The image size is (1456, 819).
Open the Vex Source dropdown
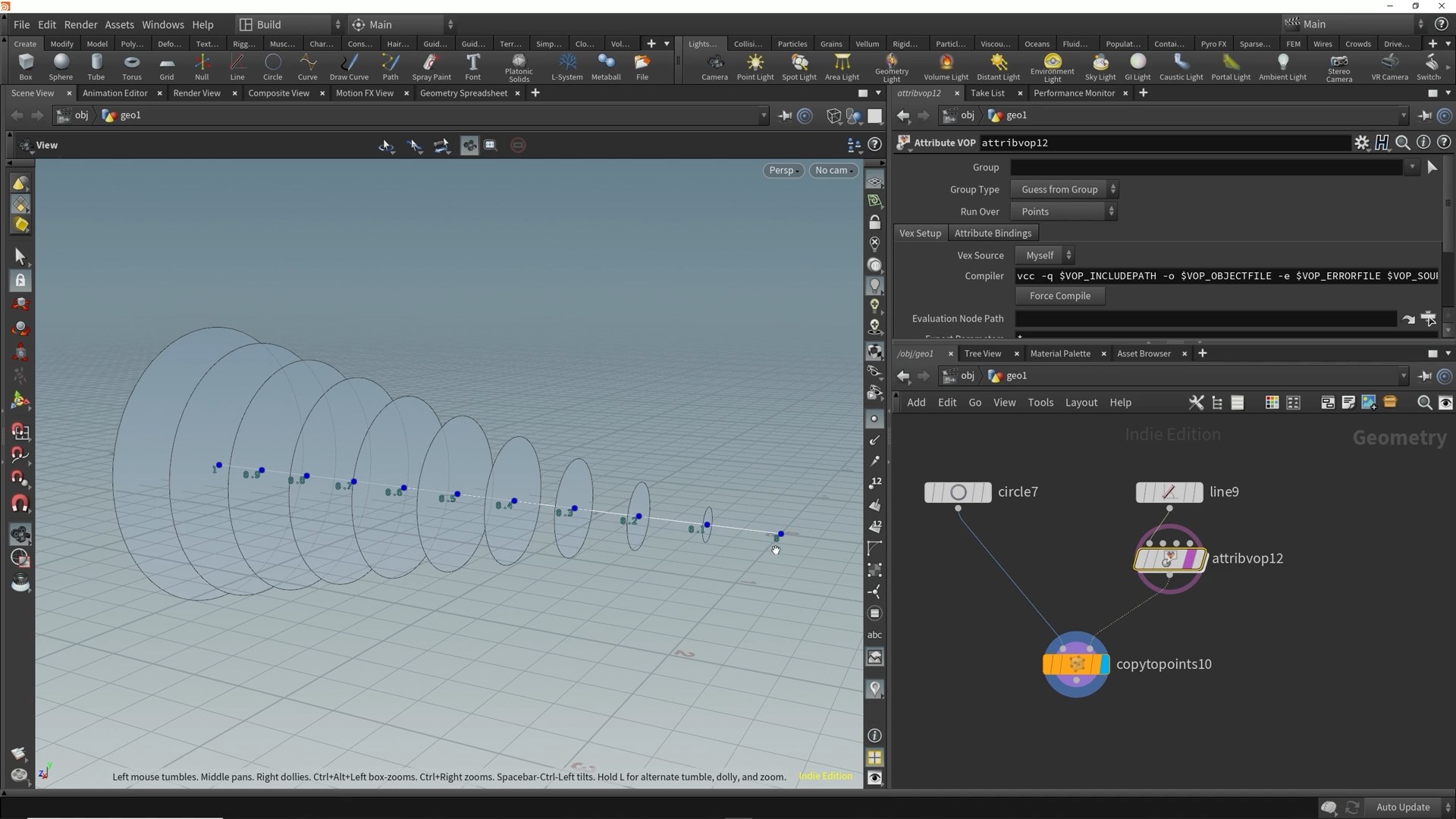pos(1046,256)
